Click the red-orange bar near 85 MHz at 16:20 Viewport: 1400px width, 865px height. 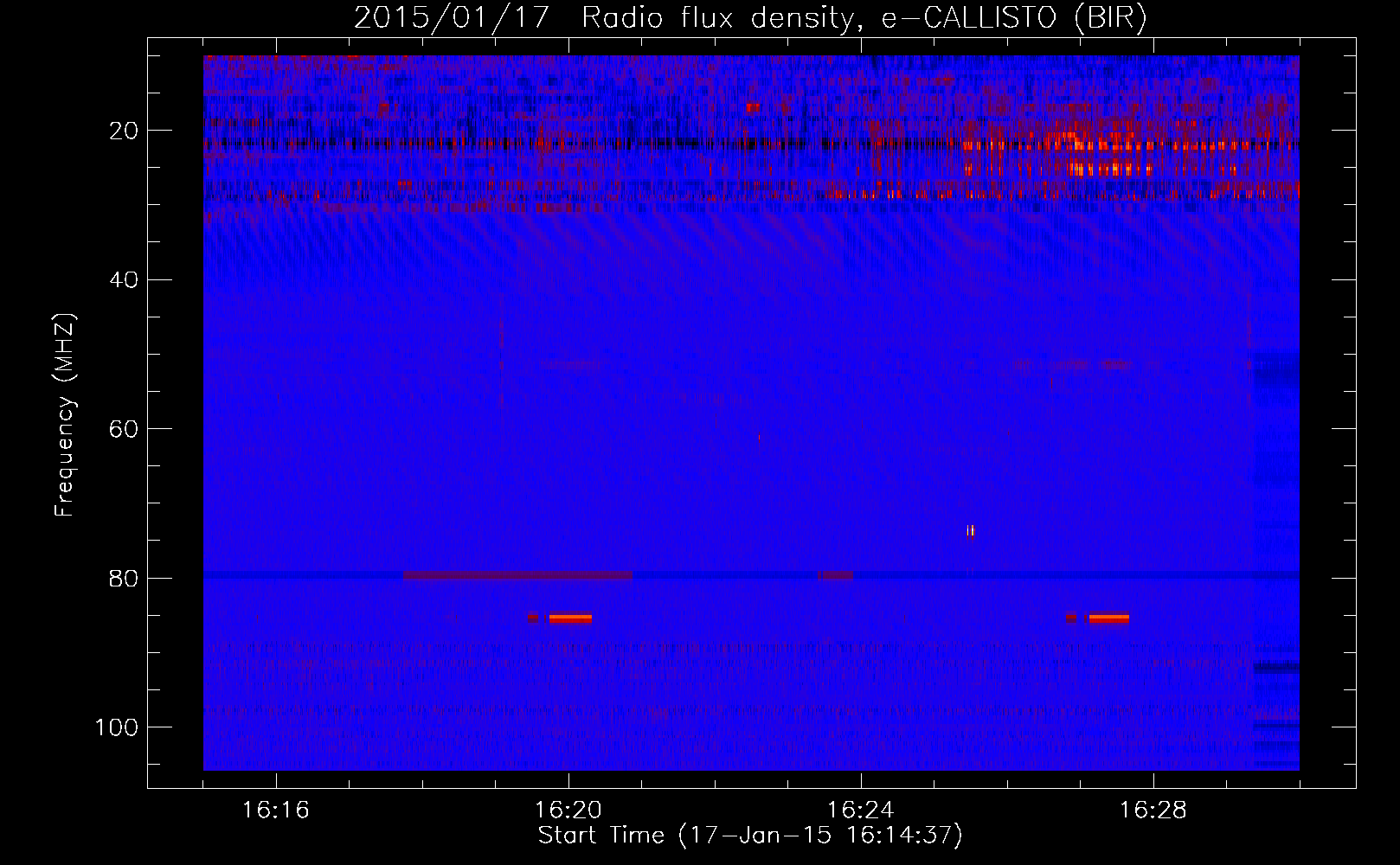click(x=570, y=618)
